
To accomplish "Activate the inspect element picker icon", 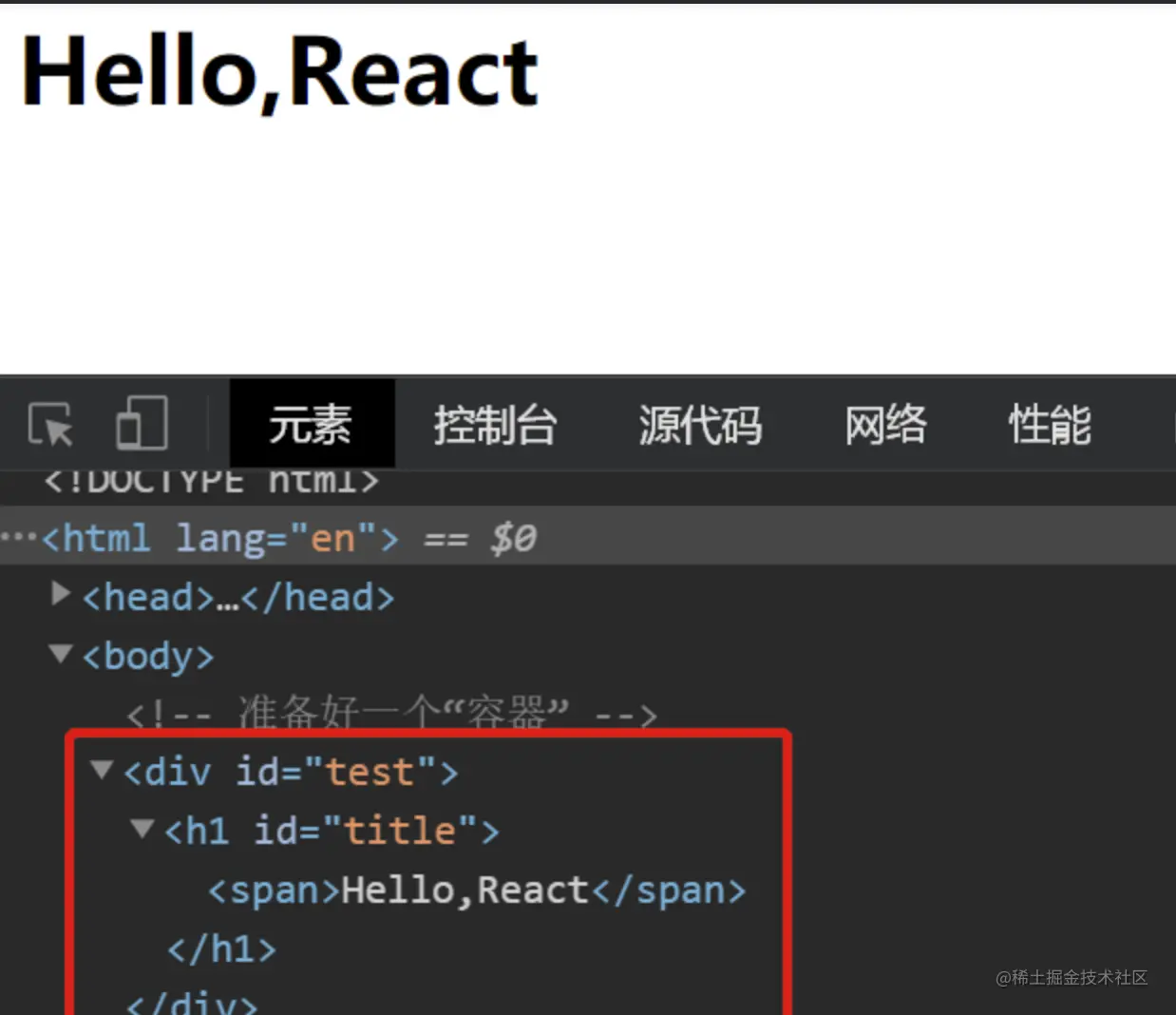I will [x=50, y=424].
